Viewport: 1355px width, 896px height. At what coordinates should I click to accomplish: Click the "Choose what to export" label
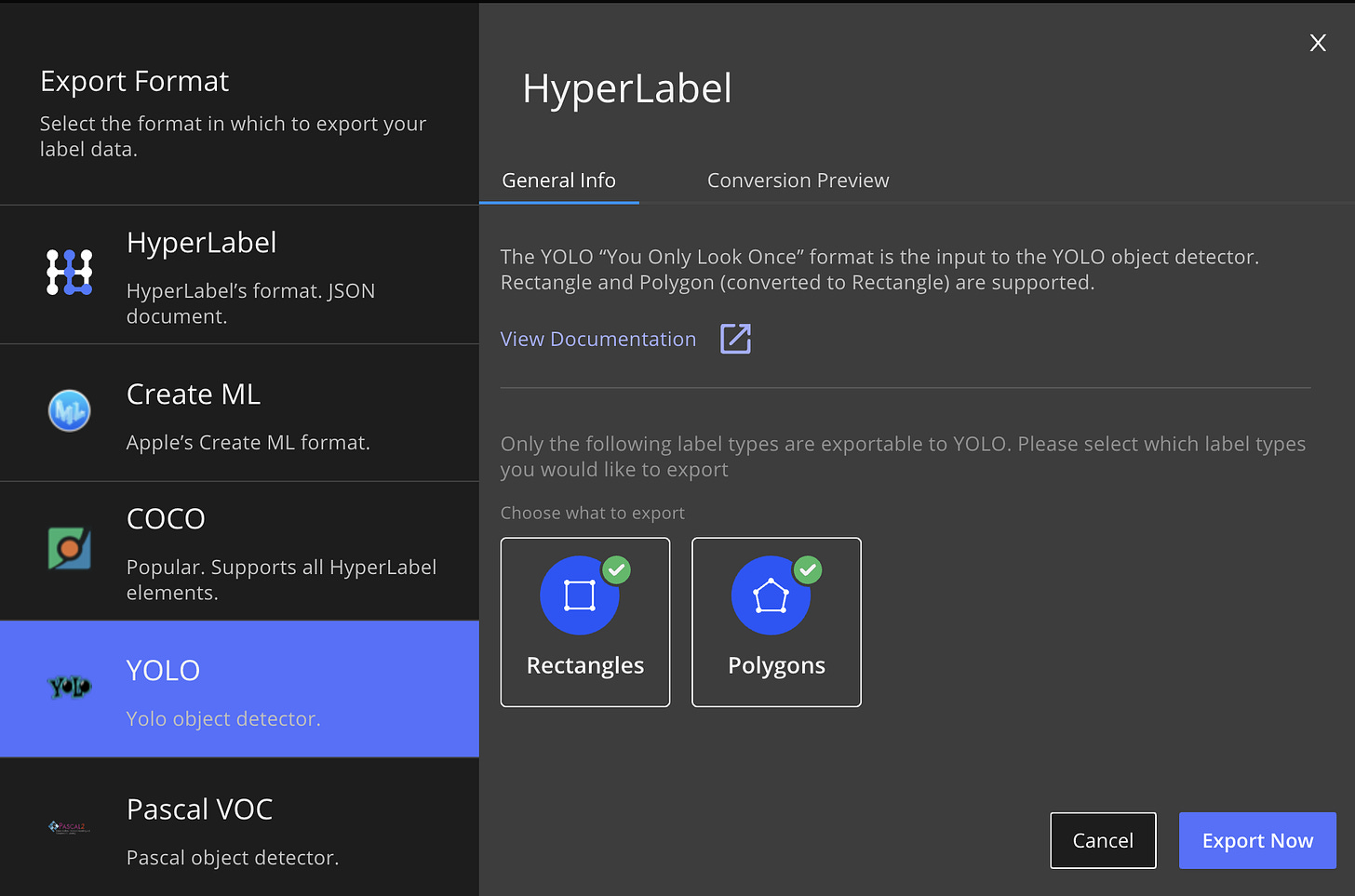(x=593, y=513)
